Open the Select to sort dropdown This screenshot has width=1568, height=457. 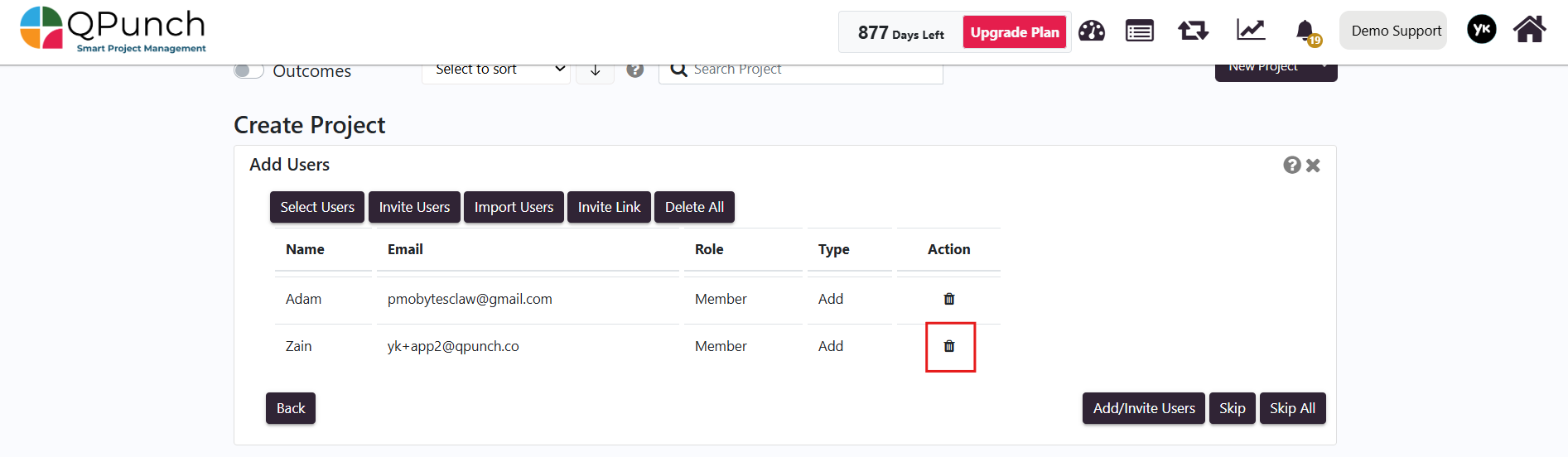[x=496, y=70]
